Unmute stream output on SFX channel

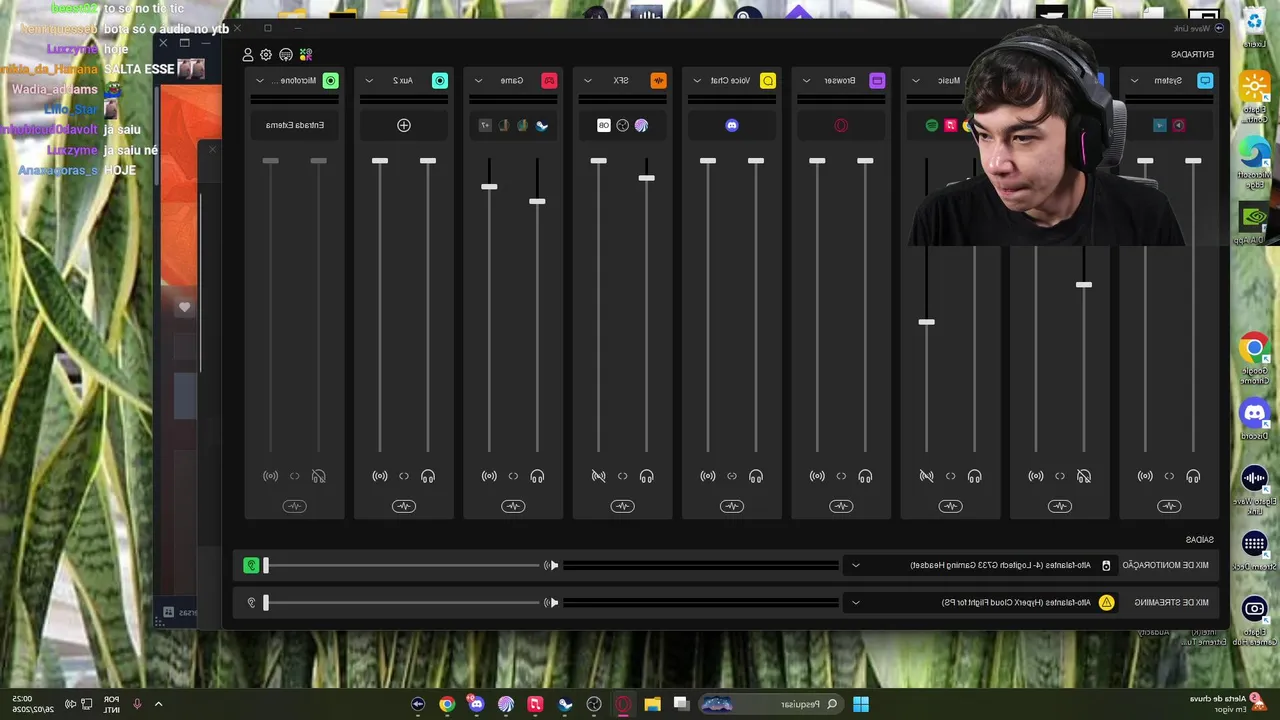(598, 477)
